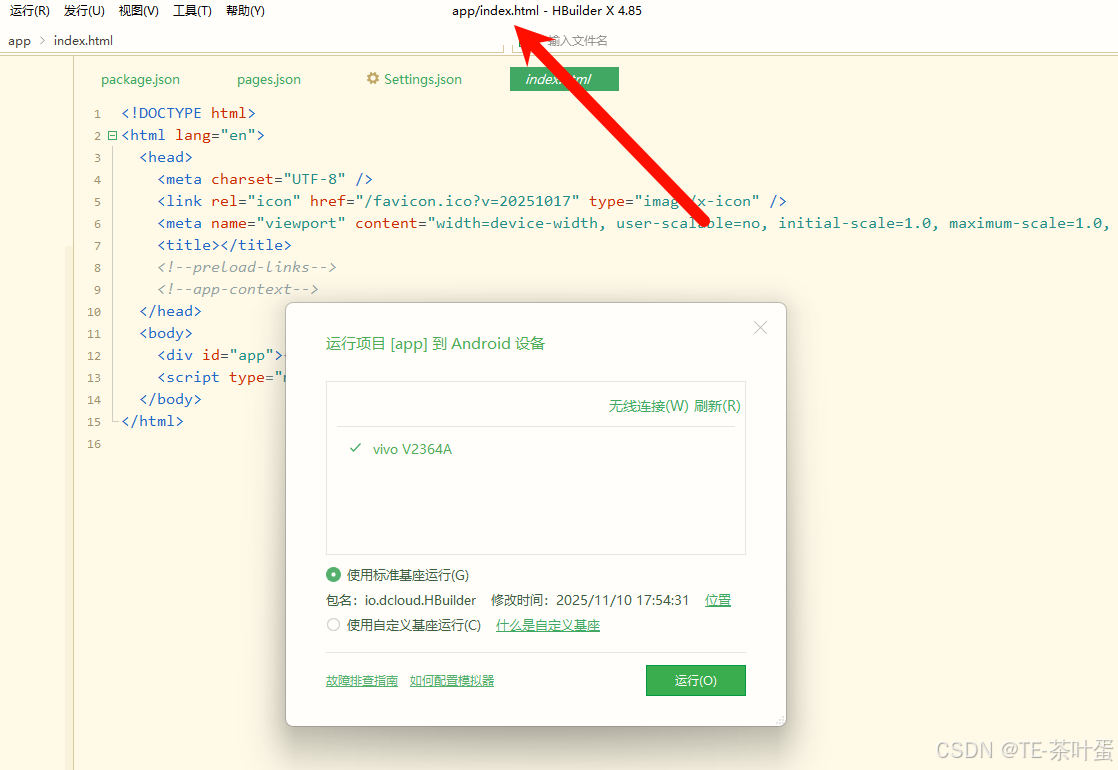Click the <body> tag on line 11
Image resolution: width=1118 pixels, height=770 pixels.
pyautogui.click(x=166, y=334)
